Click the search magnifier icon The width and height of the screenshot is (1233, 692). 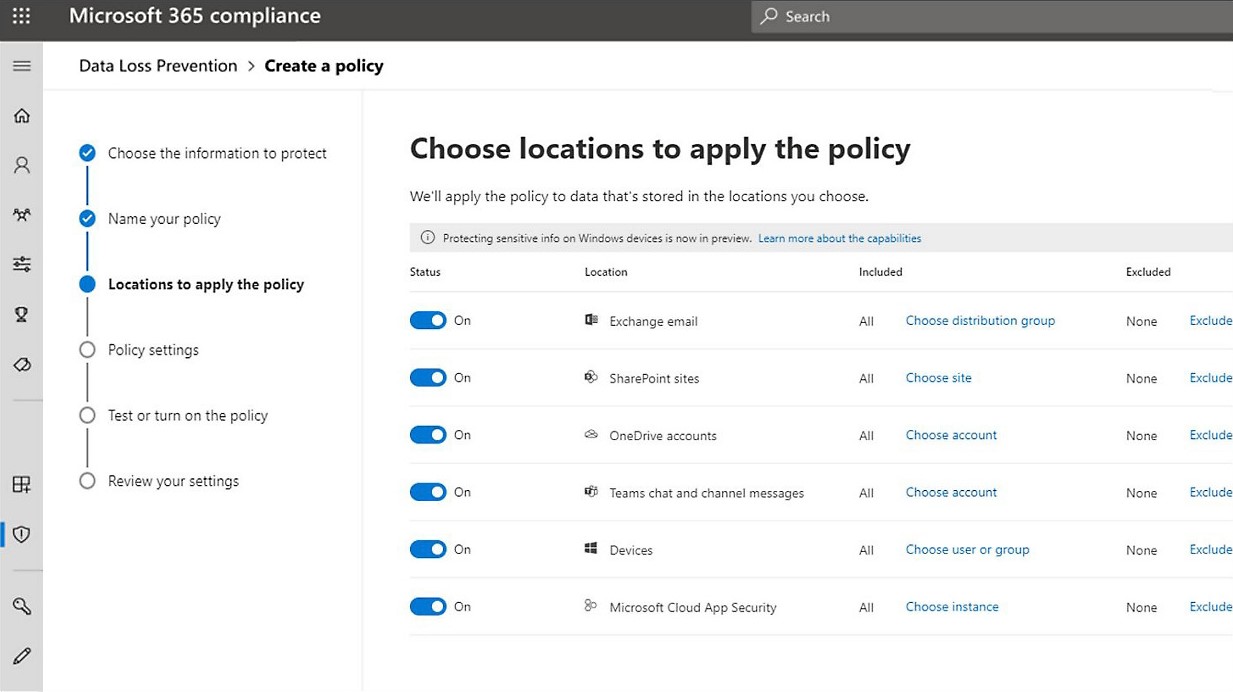769,16
